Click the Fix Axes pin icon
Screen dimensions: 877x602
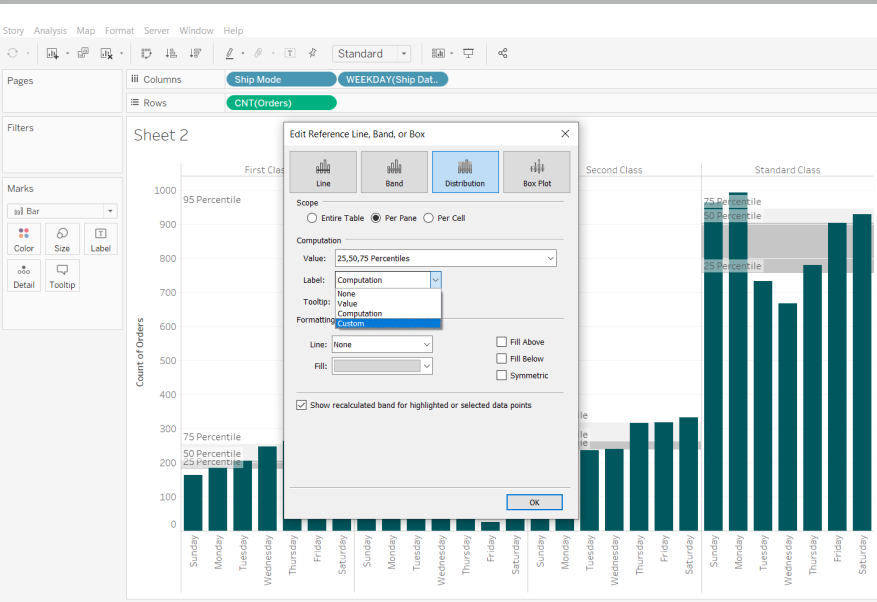pos(313,53)
